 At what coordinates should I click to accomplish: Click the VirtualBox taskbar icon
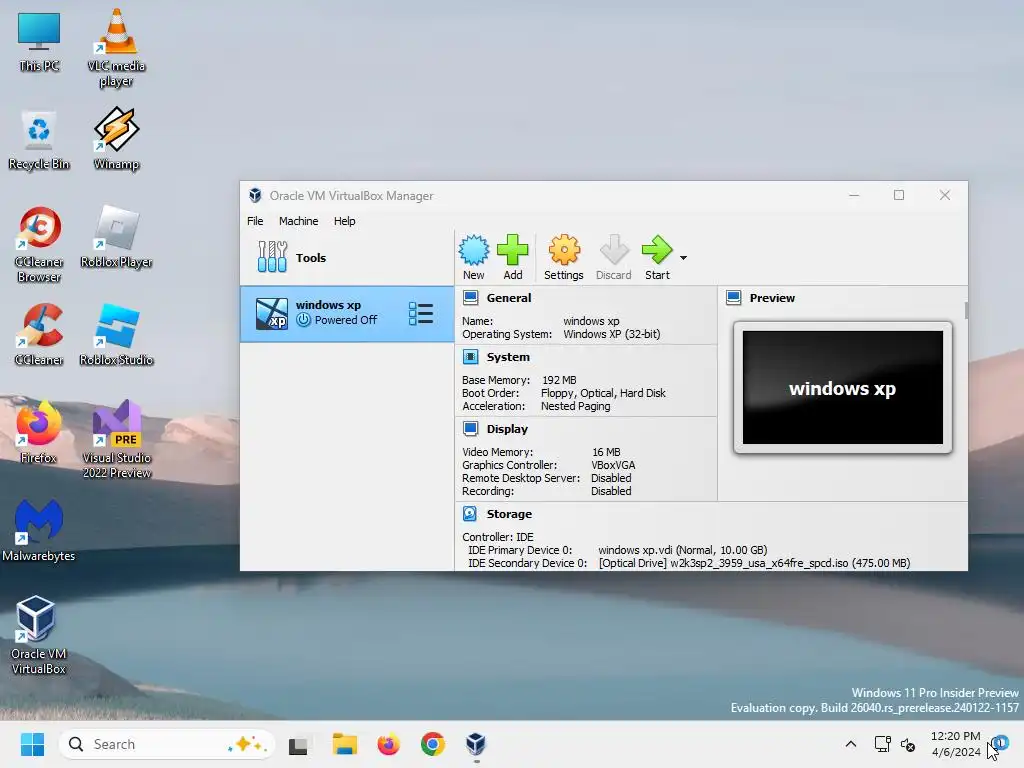click(x=476, y=744)
